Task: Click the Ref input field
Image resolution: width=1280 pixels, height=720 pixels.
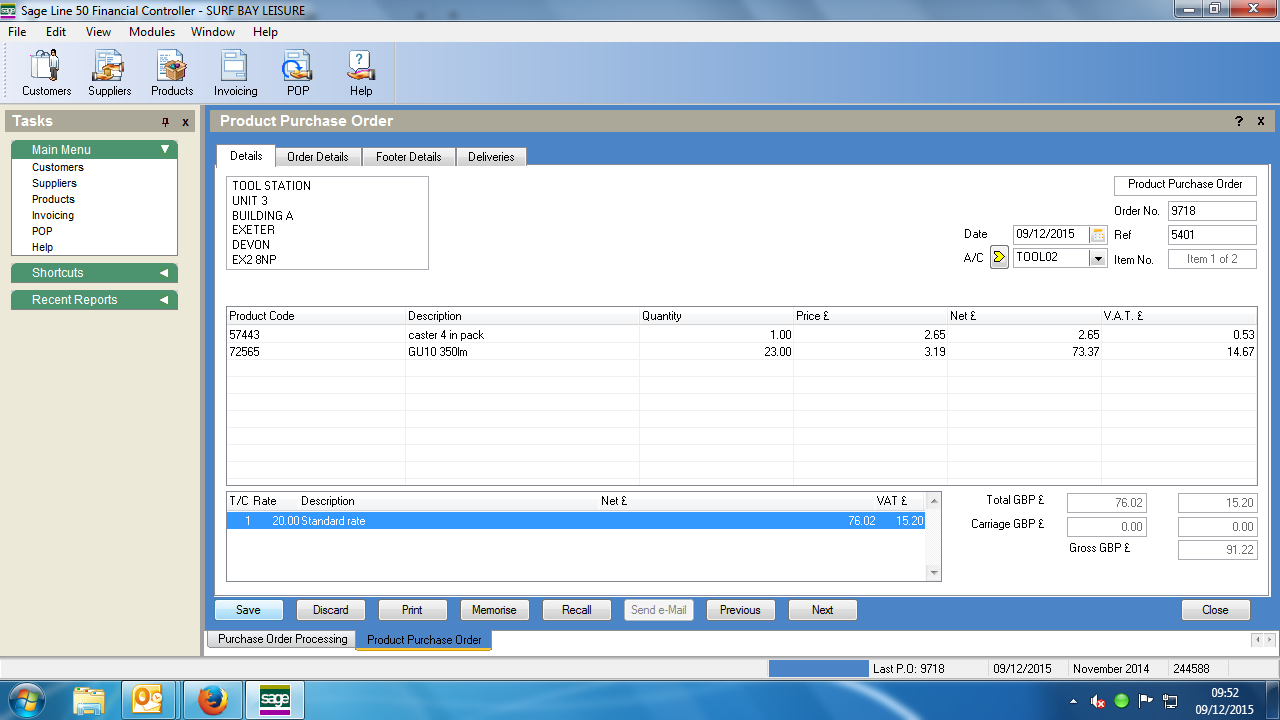Action: click(1211, 235)
